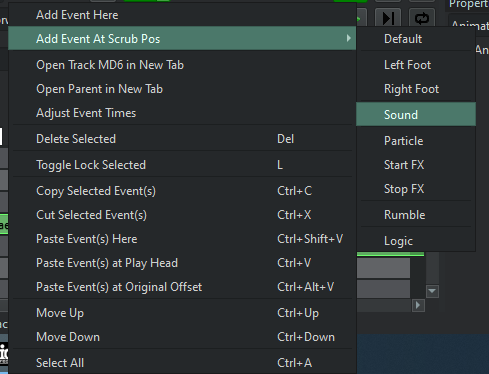Click the vertical scrollbar down arrow

432,291
